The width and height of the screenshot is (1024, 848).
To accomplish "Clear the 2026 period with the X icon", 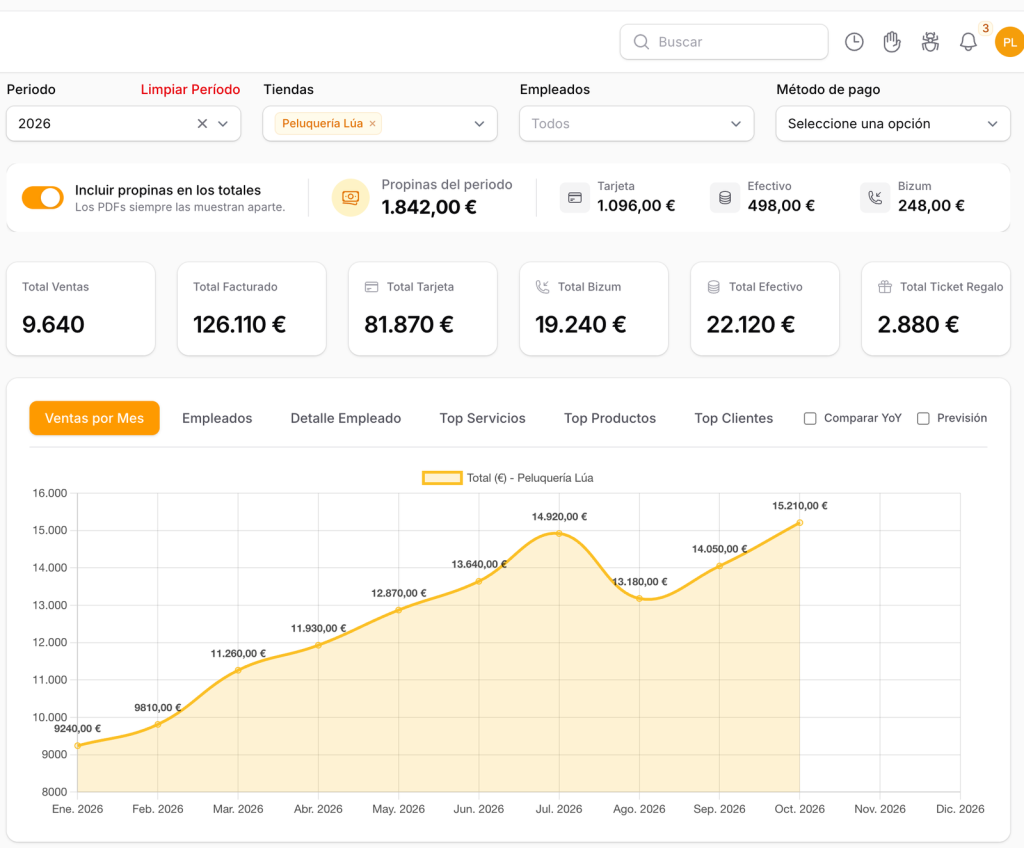I will [x=202, y=123].
